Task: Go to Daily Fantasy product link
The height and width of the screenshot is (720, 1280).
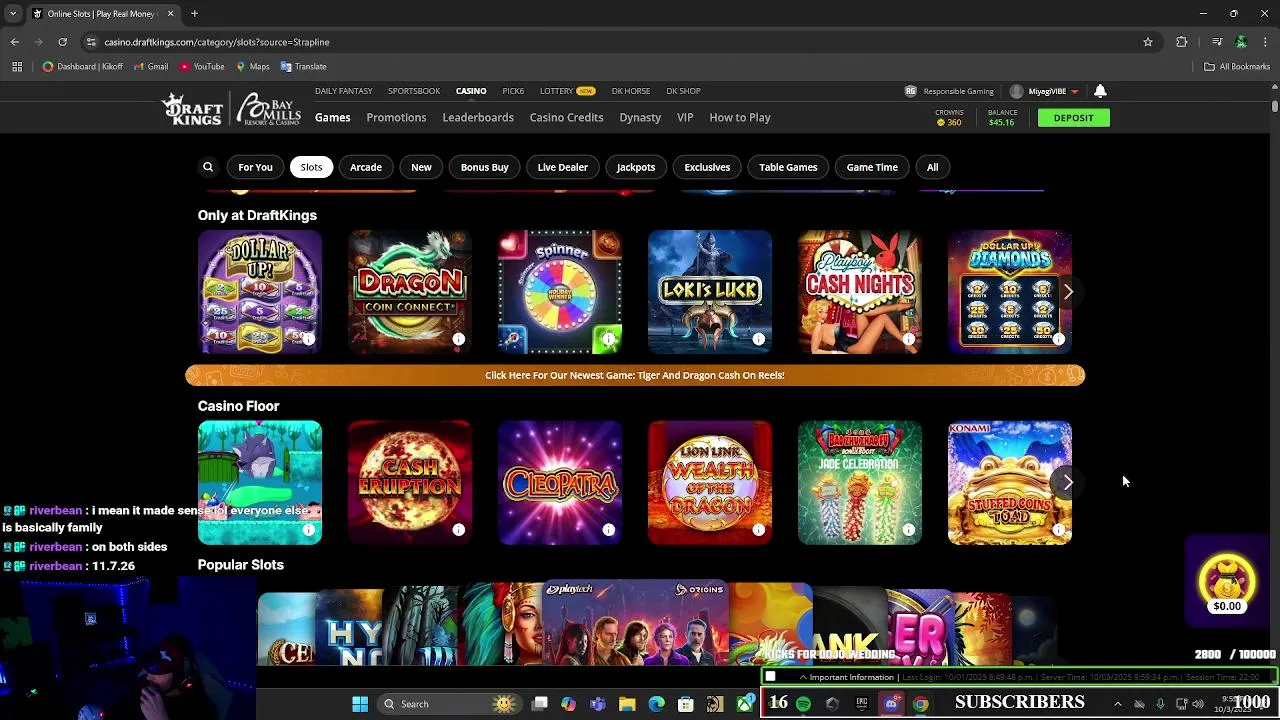Action: click(343, 91)
